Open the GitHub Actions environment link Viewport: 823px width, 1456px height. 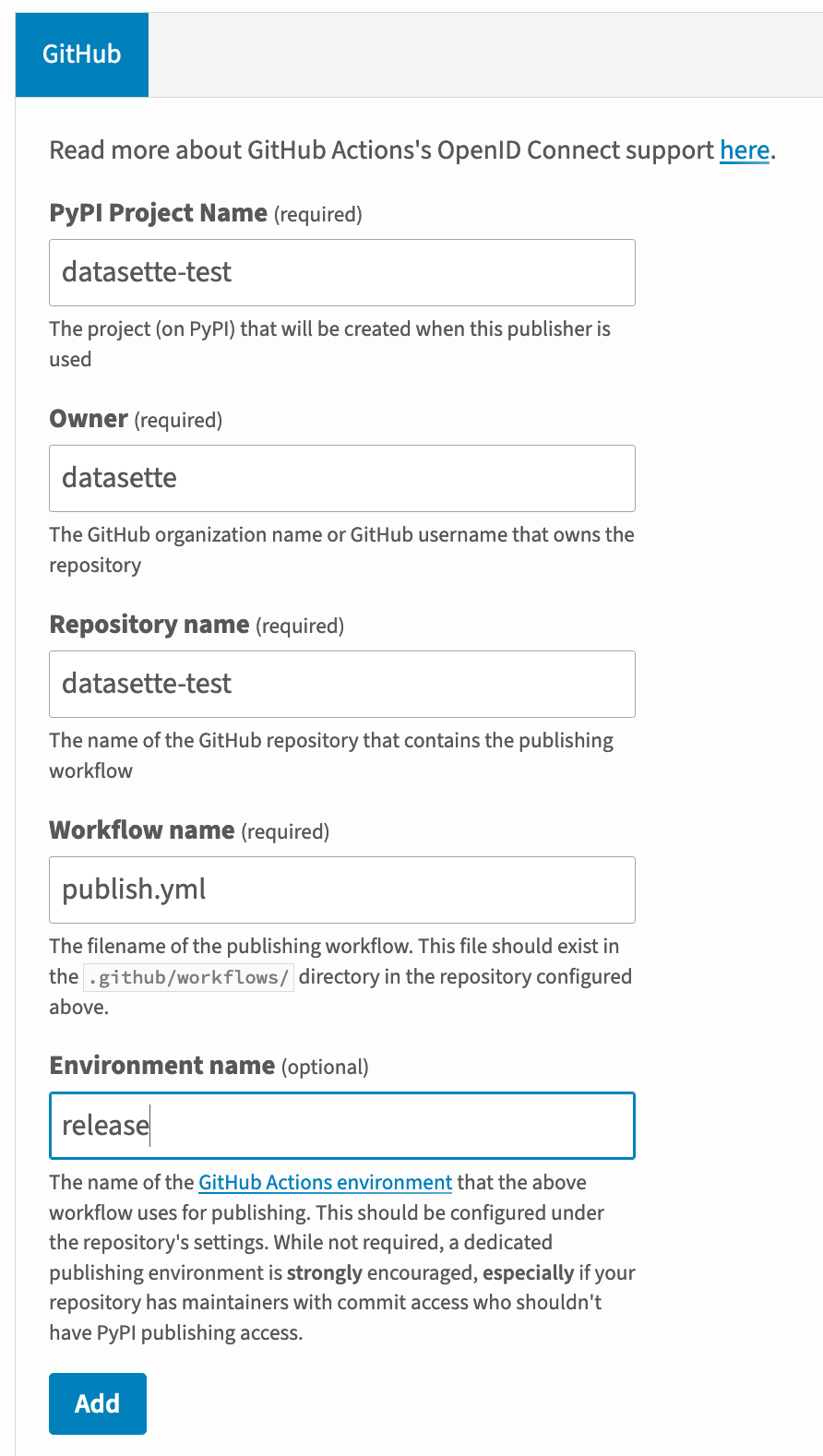pyautogui.click(x=325, y=1182)
